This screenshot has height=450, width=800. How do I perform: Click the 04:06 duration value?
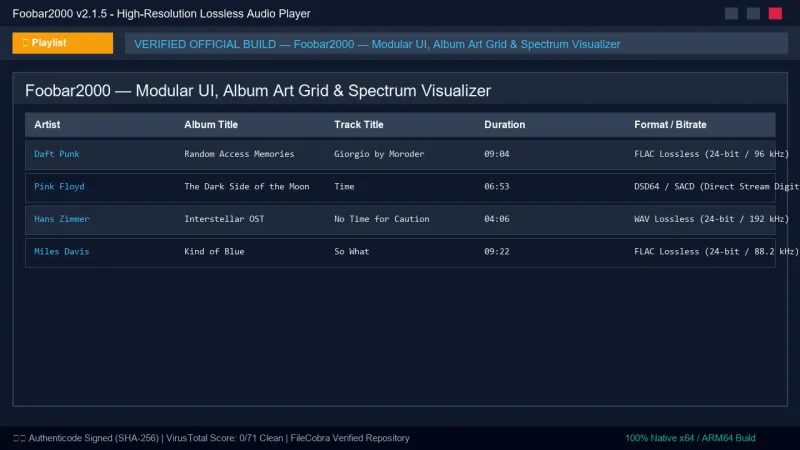click(496, 219)
